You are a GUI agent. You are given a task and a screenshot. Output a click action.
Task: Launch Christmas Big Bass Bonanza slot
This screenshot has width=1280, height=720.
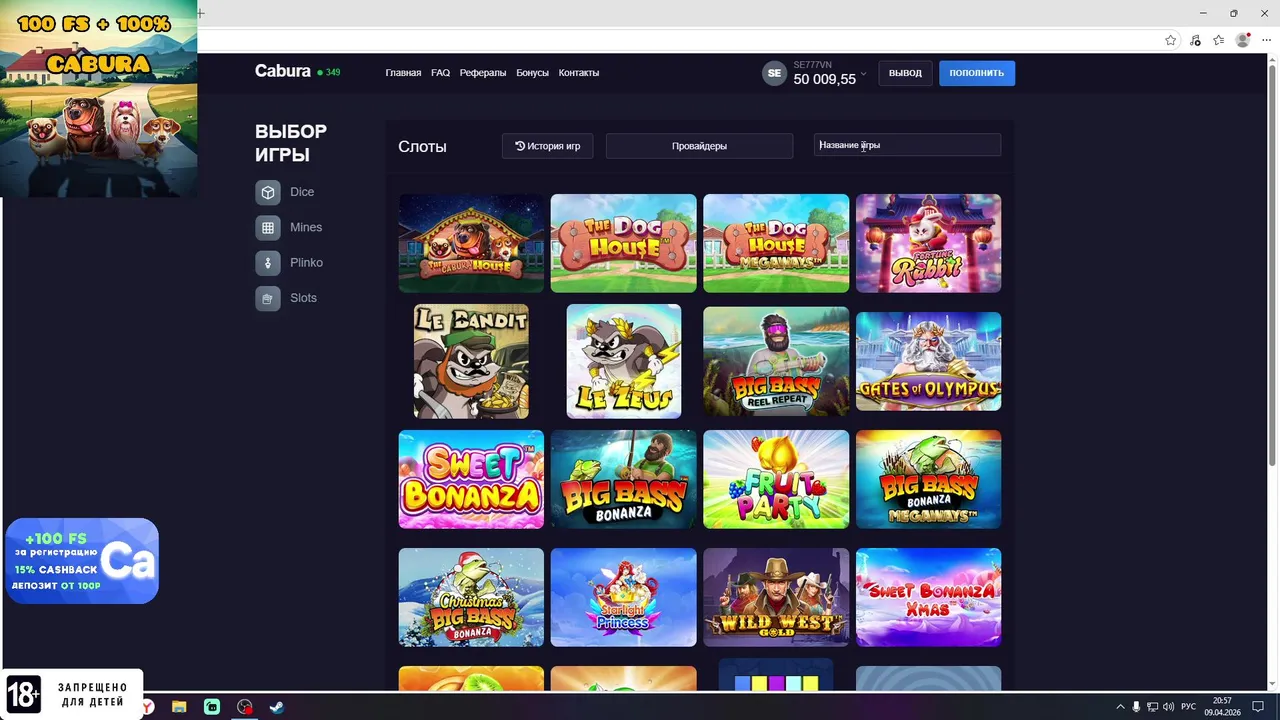pos(471,597)
